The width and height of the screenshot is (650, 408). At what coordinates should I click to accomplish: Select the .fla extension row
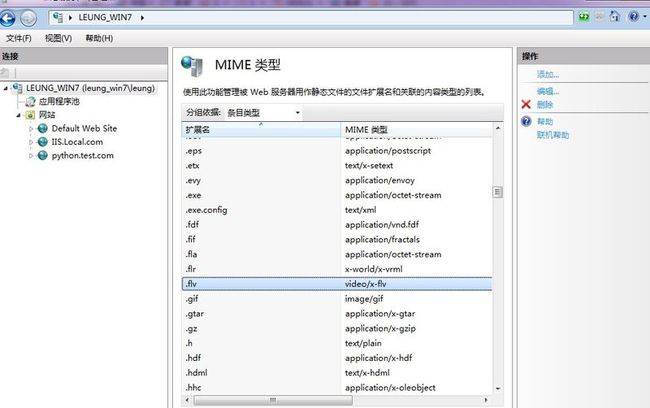click(x=337, y=255)
